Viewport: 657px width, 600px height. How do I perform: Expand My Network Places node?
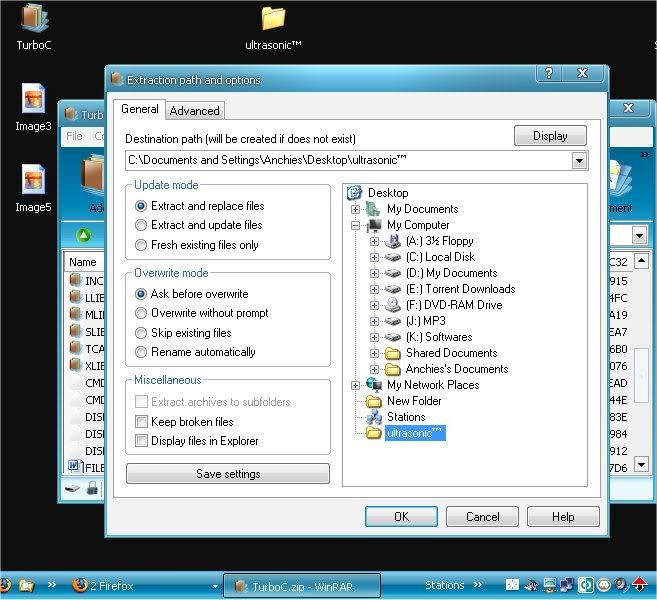click(x=355, y=385)
